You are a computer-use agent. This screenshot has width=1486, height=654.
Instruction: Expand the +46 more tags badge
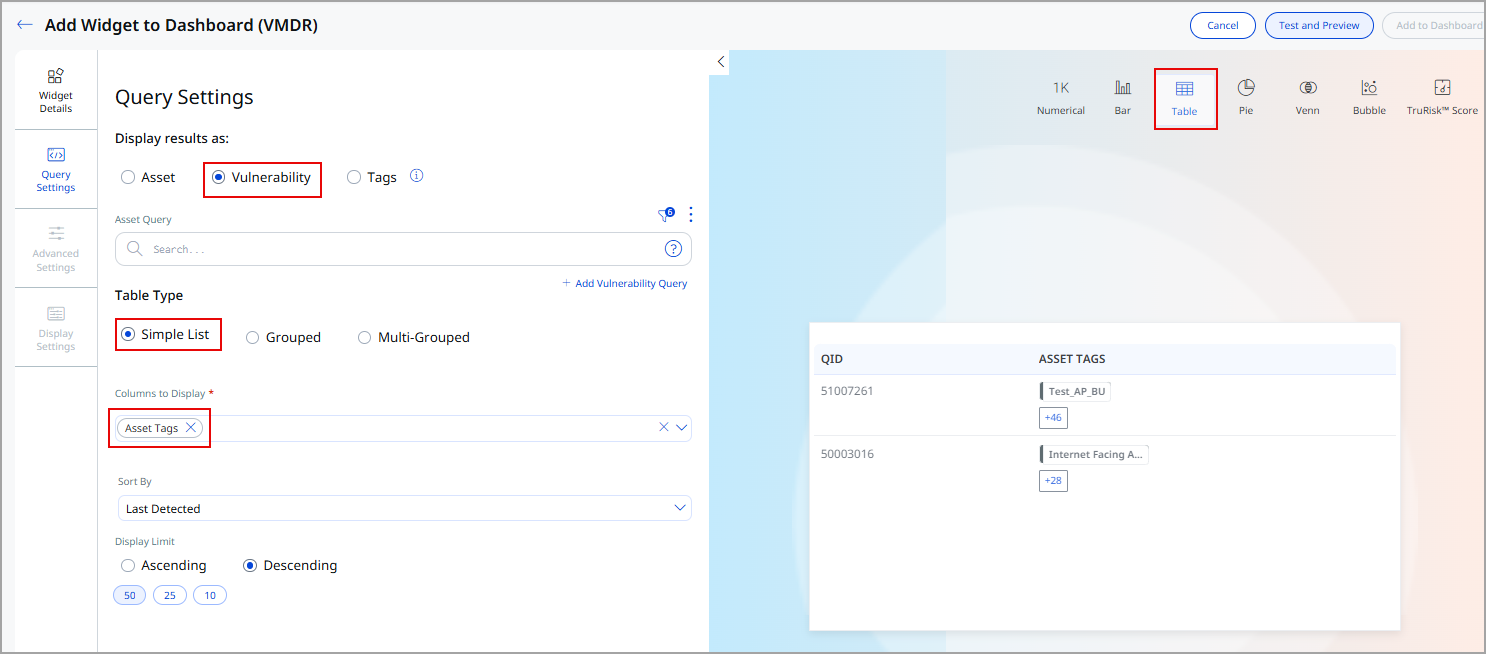(x=1053, y=417)
